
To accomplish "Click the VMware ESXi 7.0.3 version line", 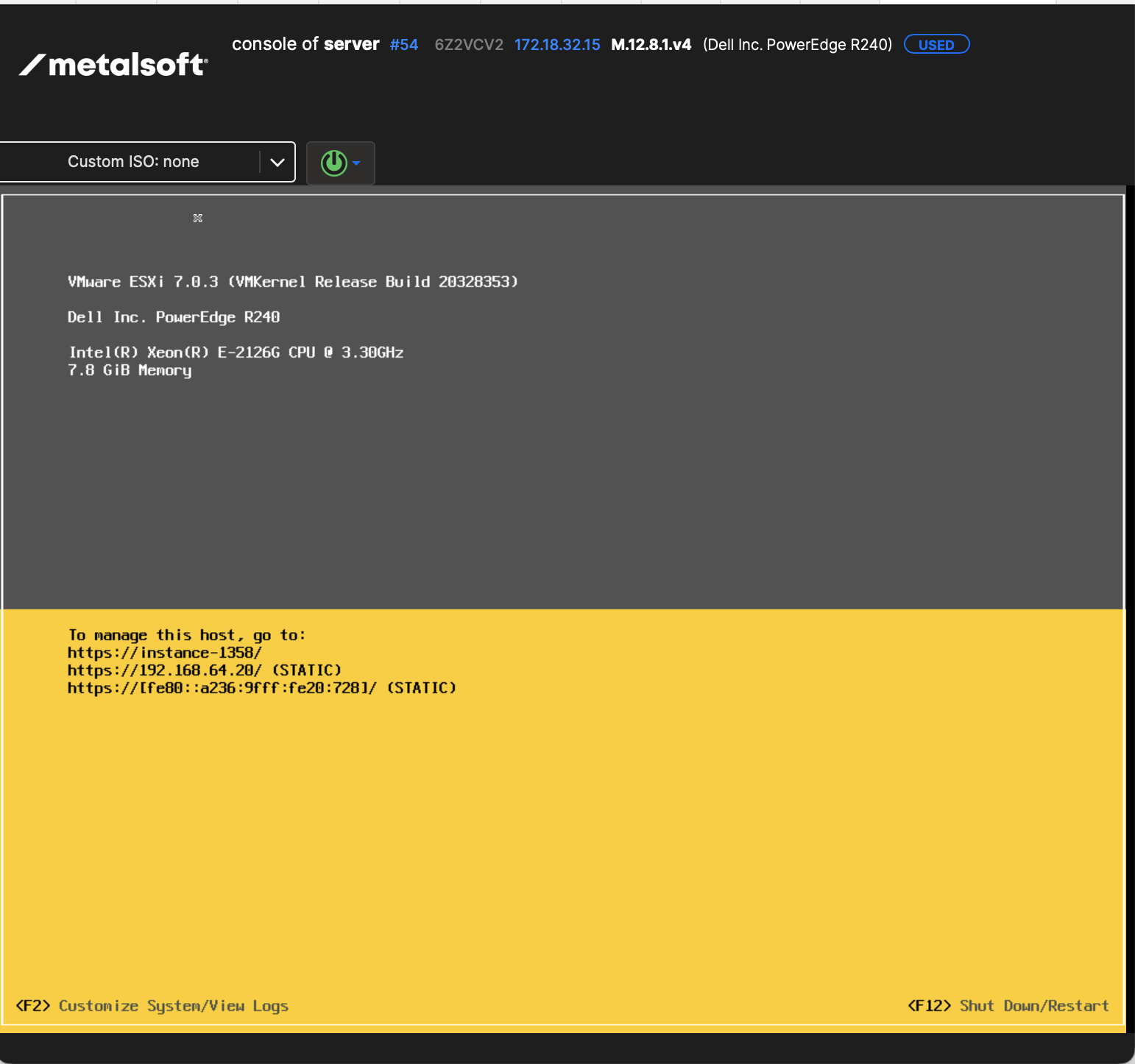I will click(x=293, y=282).
